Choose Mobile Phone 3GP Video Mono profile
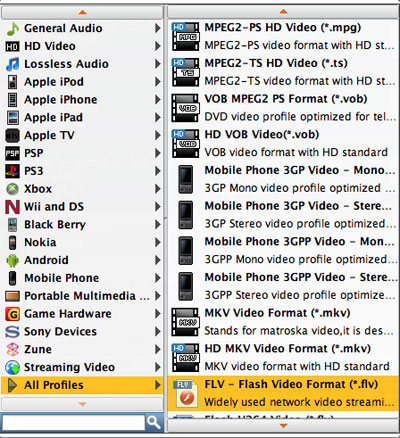400x438 pixels. (283, 179)
